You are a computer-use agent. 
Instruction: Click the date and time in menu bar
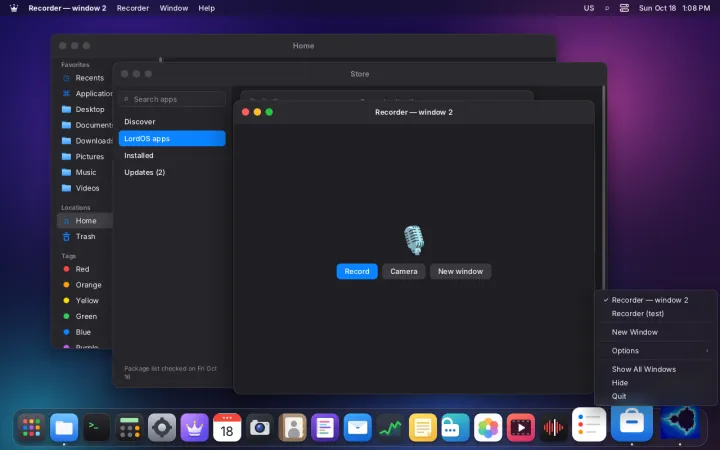[674, 8]
